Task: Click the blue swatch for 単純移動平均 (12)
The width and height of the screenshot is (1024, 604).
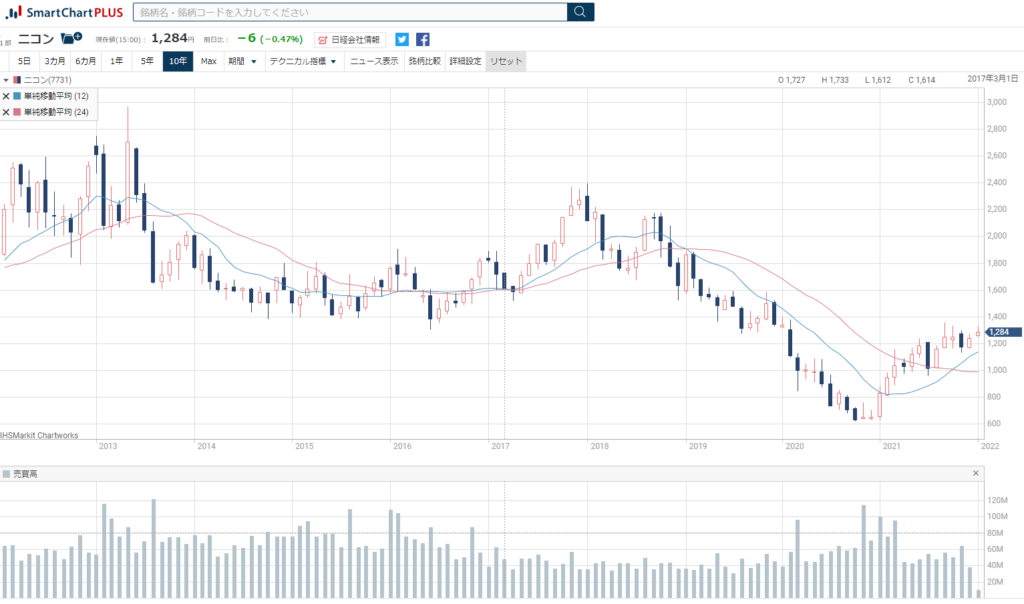Action: (17, 96)
